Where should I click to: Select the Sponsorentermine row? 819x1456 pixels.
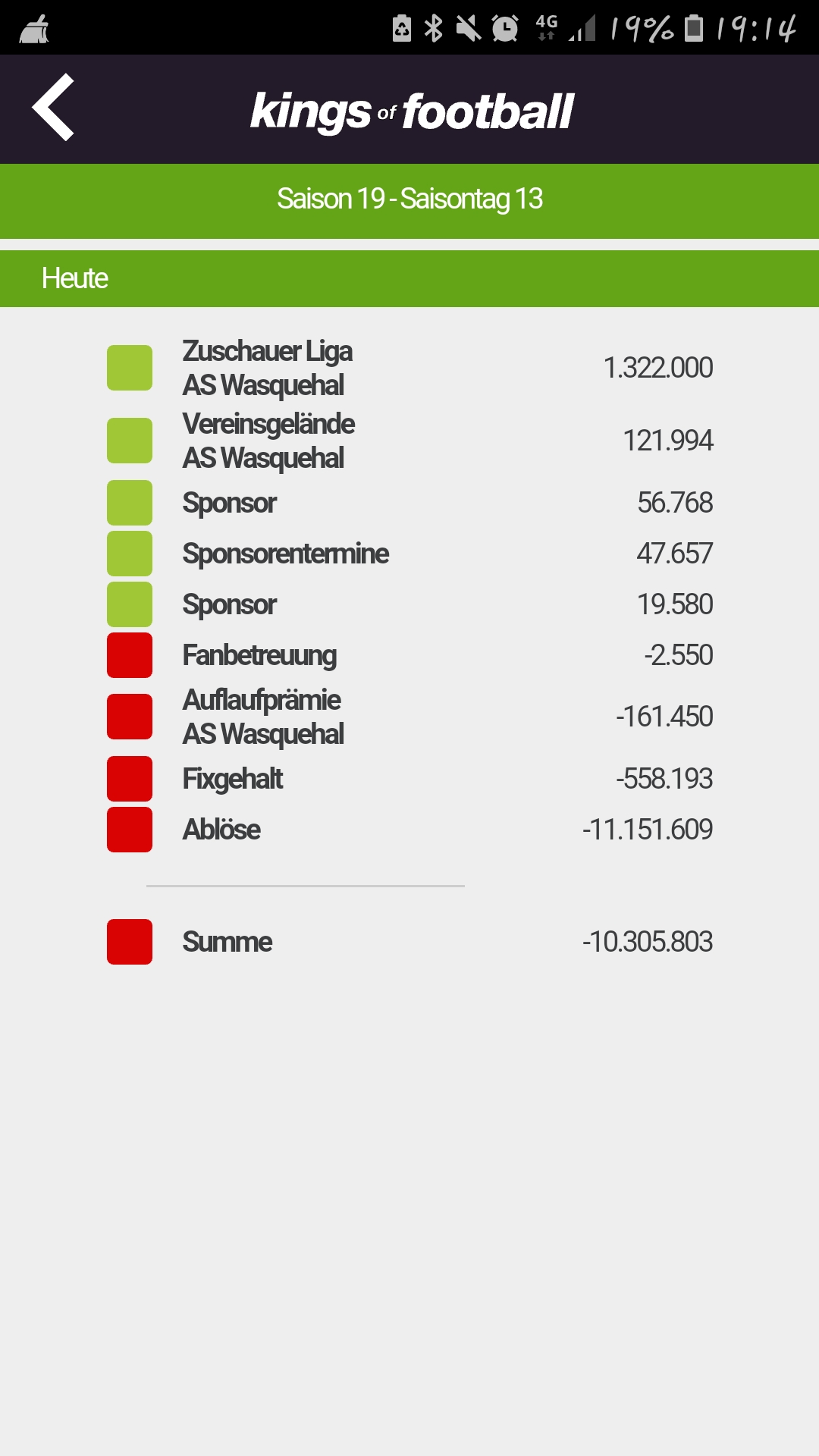pyautogui.click(x=409, y=554)
